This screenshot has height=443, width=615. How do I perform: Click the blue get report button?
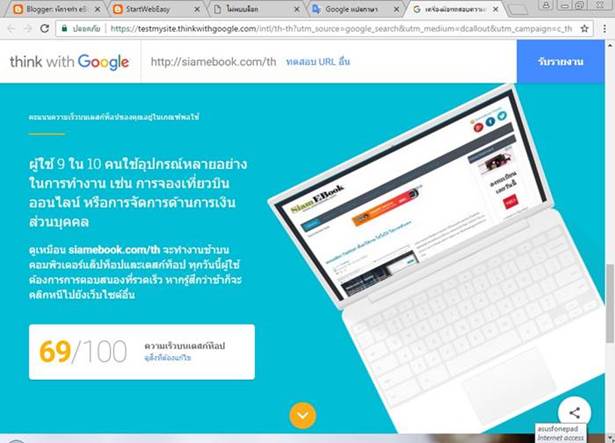coord(560,62)
